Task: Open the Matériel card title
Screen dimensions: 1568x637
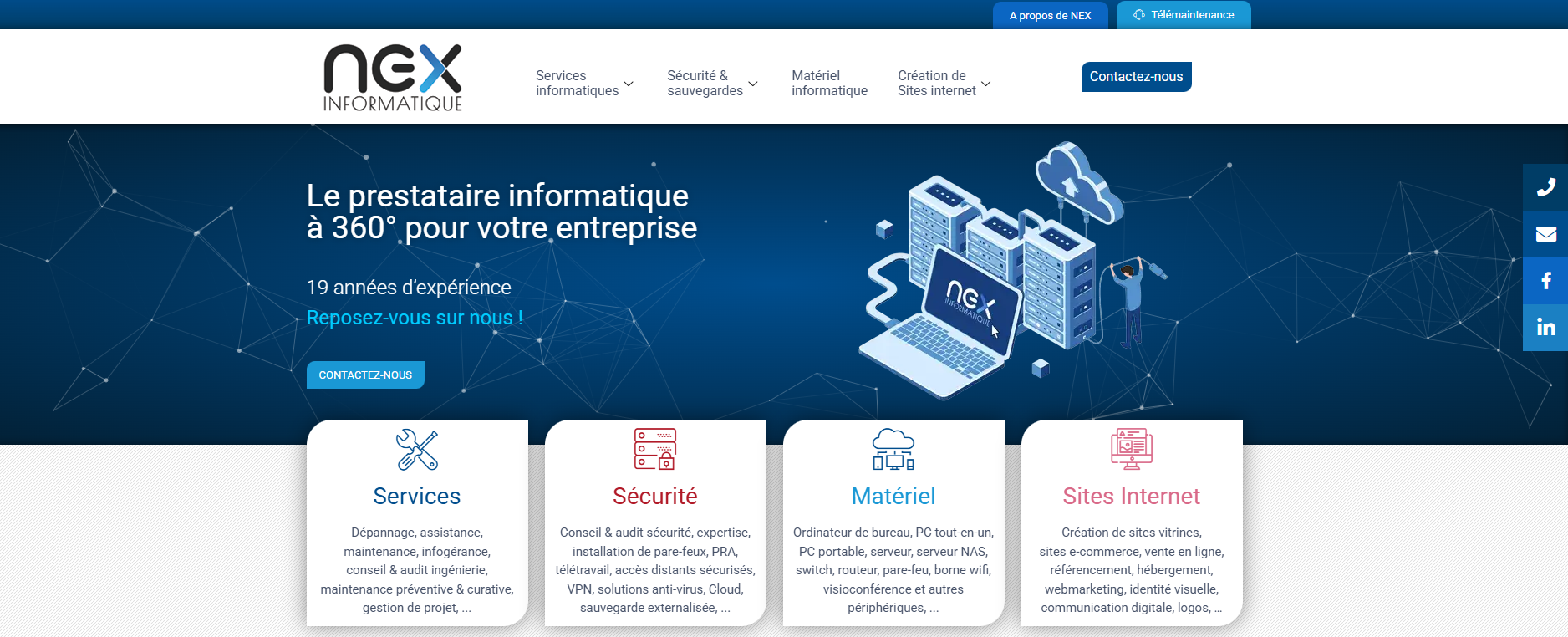Action: click(893, 496)
